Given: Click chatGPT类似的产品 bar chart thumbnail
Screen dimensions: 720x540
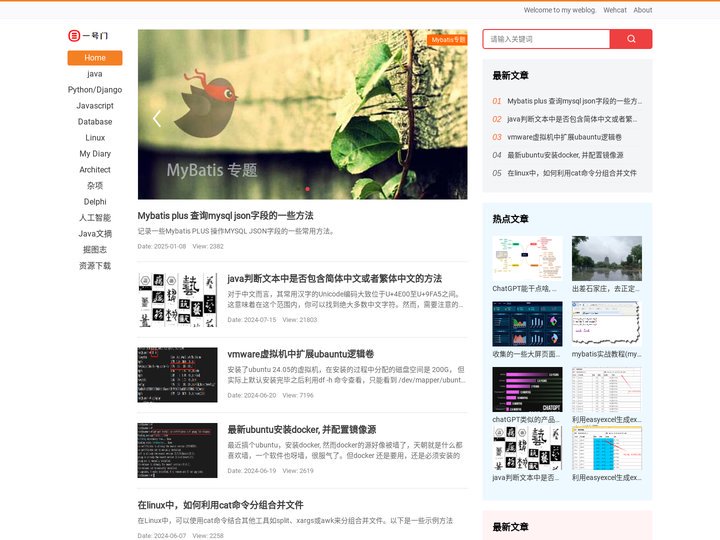Looking at the screenshot, I should coord(527,389).
